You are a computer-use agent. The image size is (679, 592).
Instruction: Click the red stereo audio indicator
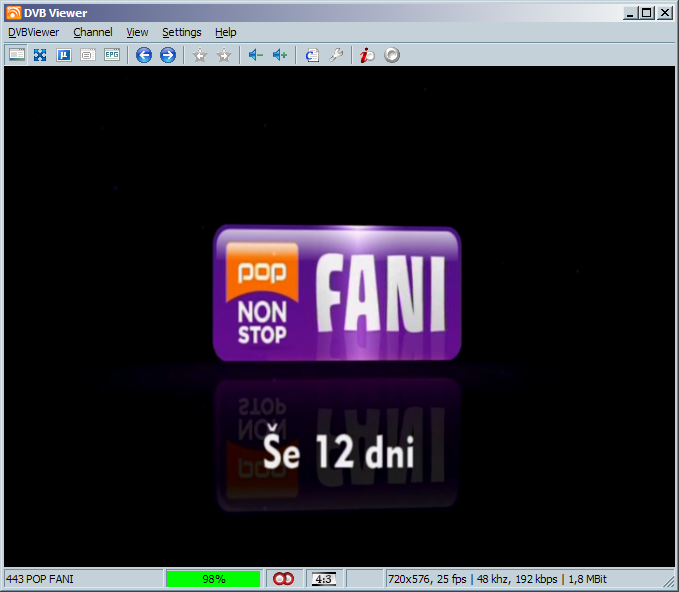click(283, 579)
